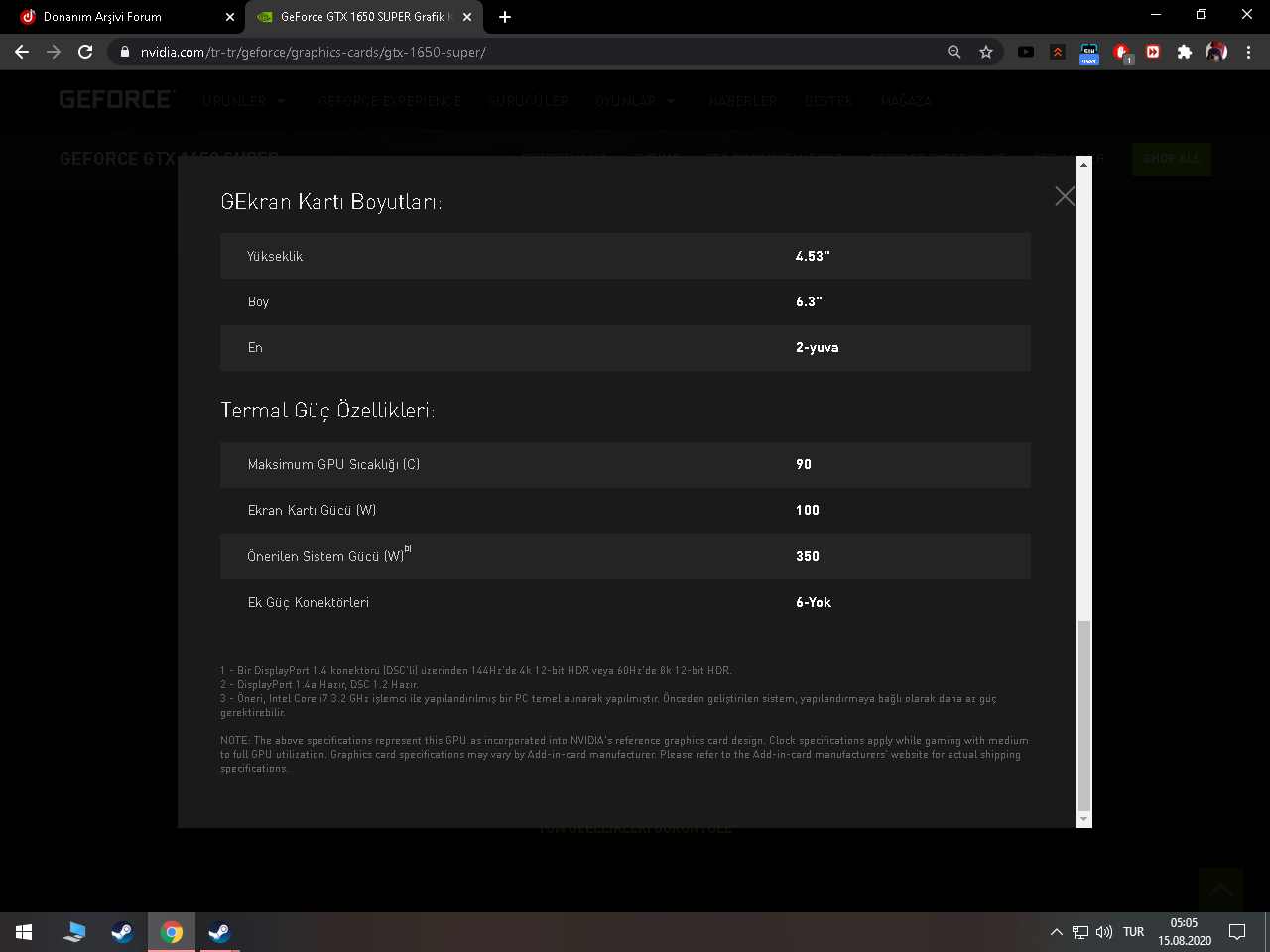Click the GEkran Kartı Boyutları heading
The image size is (1270, 952).
pos(331,202)
